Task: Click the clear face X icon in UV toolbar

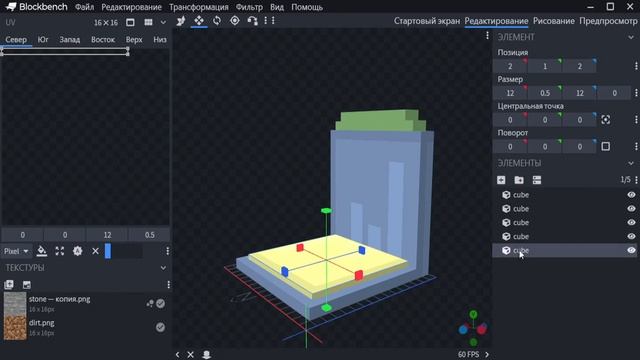Action: click(95, 251)
